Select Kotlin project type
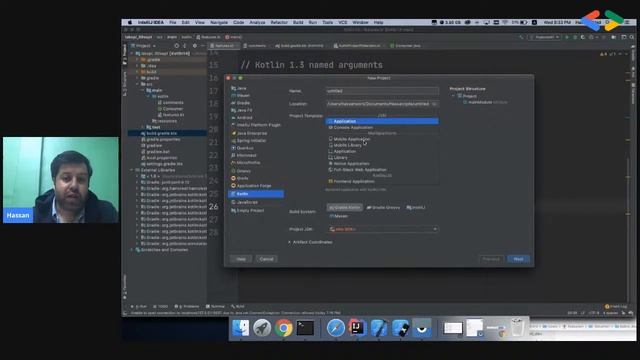Image resolution: width=640 pixels, height=360 pixels. [256, 194]
